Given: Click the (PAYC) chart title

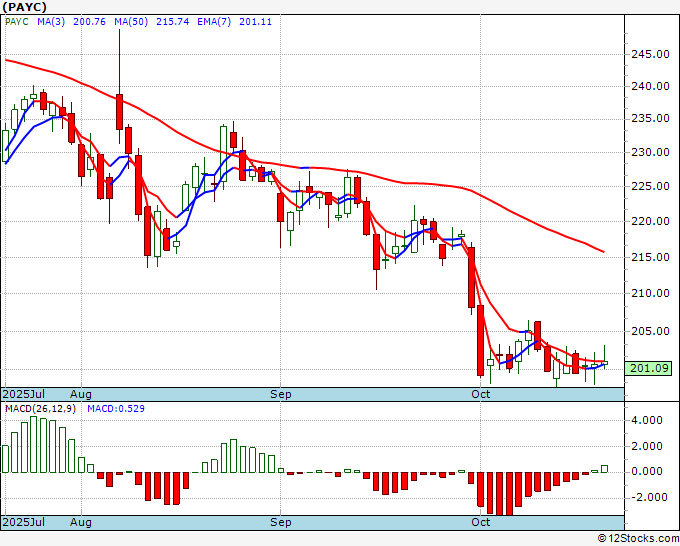Looking at the screenshot, I should [x=24, y=7].
